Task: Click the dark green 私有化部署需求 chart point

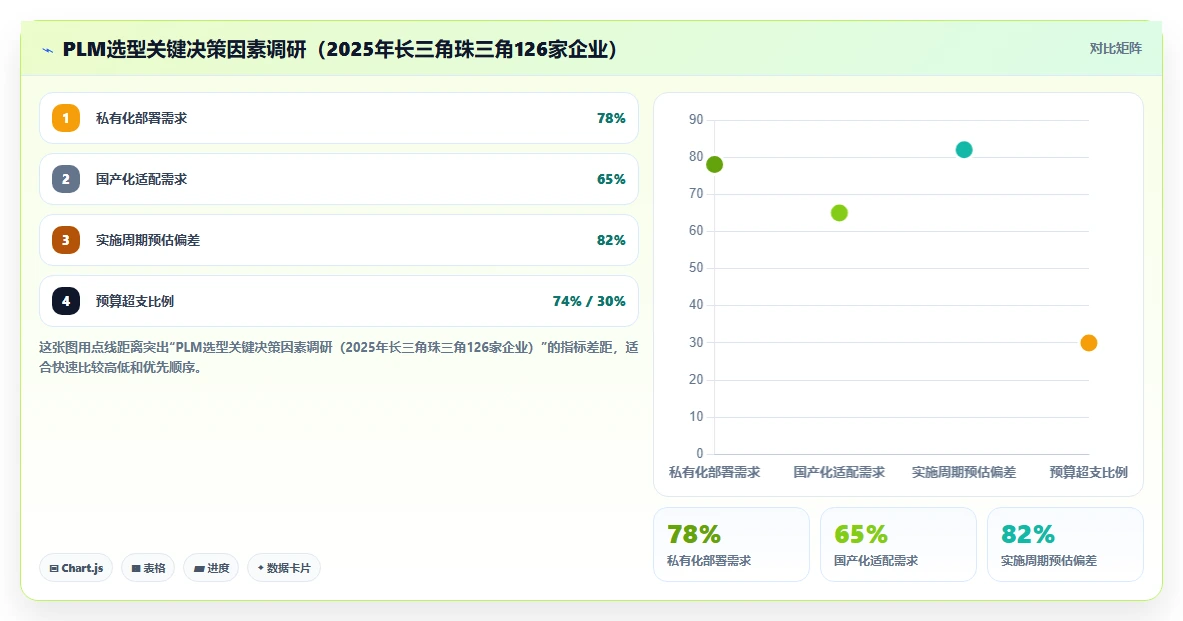Action: tap(714, 164)
